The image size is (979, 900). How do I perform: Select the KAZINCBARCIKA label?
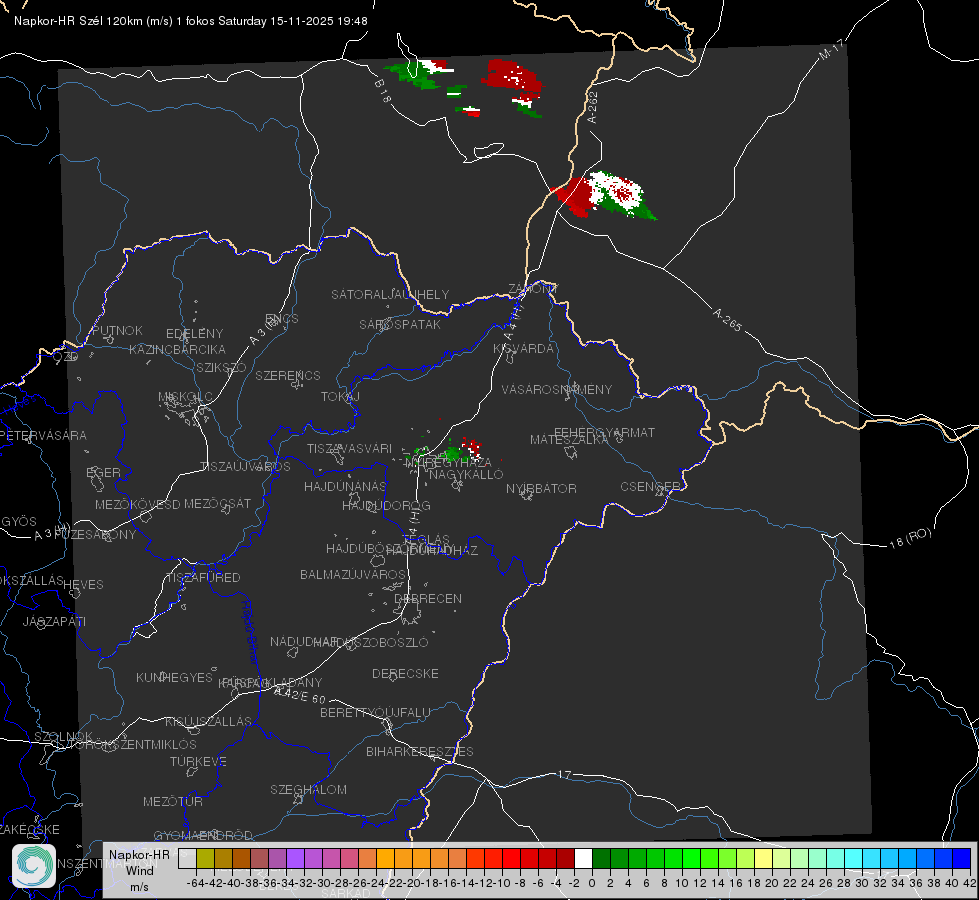click(177, 349)
